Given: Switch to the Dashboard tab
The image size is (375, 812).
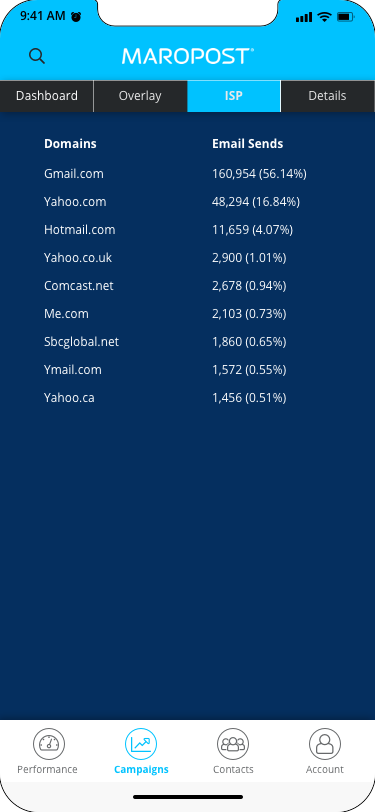Looking at the screenshot, I should [x=47, y=96].
